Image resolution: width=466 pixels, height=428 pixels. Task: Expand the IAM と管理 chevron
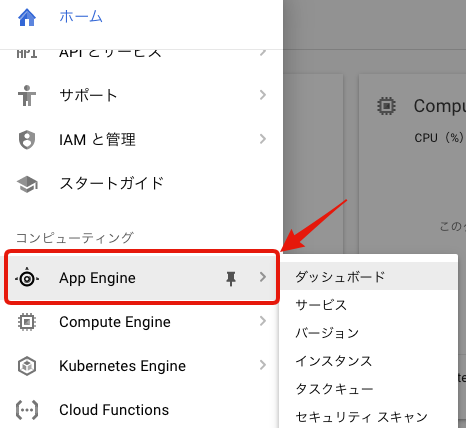[x=263, y=139]
